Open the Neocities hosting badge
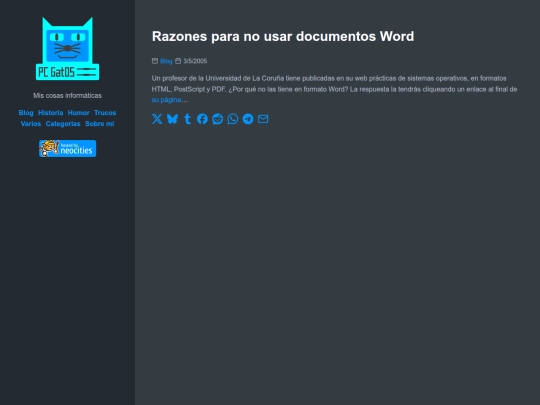 click(68, 148)
